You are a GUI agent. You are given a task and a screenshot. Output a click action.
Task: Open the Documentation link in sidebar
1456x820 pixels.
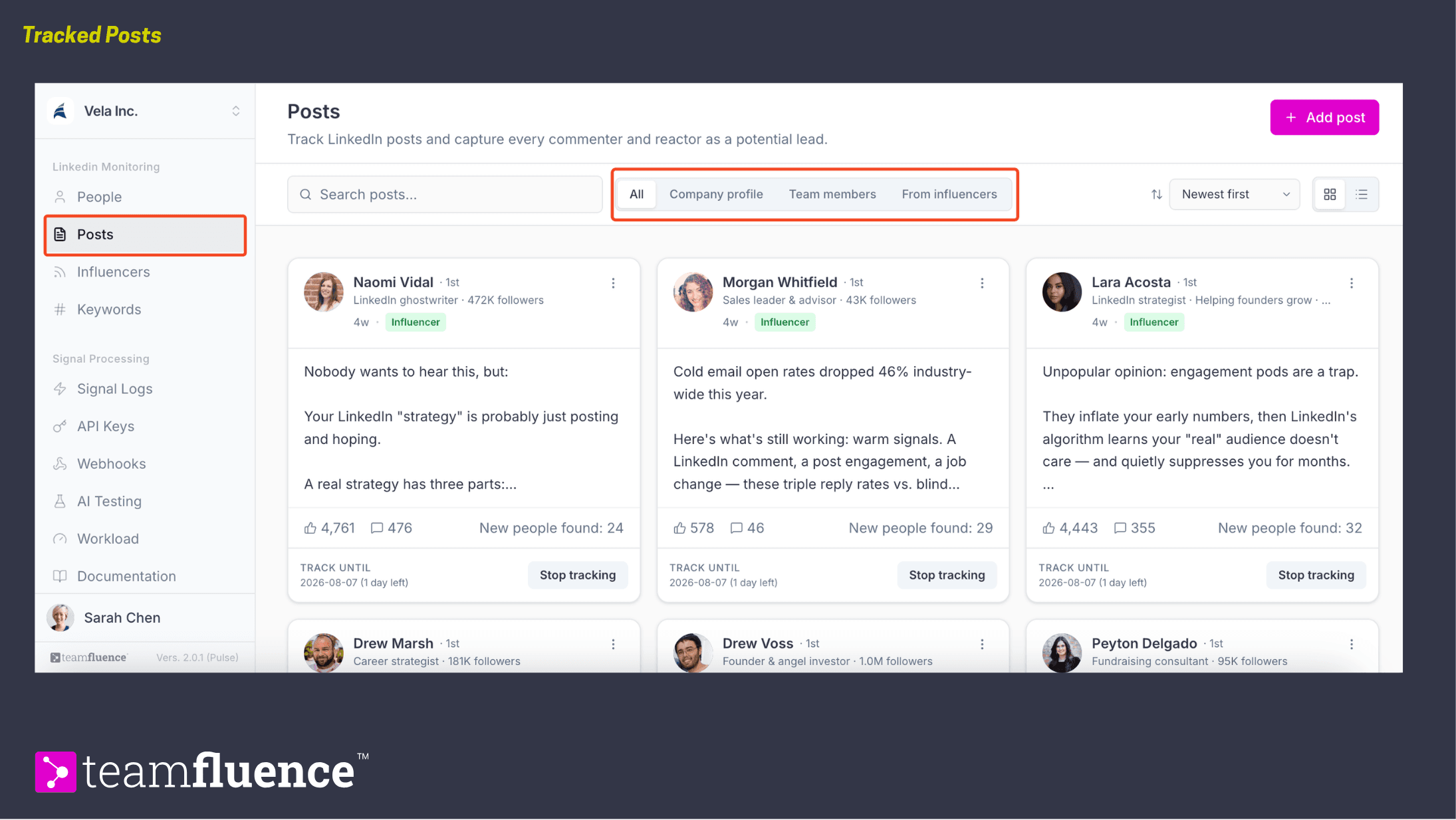coord(145,576)
